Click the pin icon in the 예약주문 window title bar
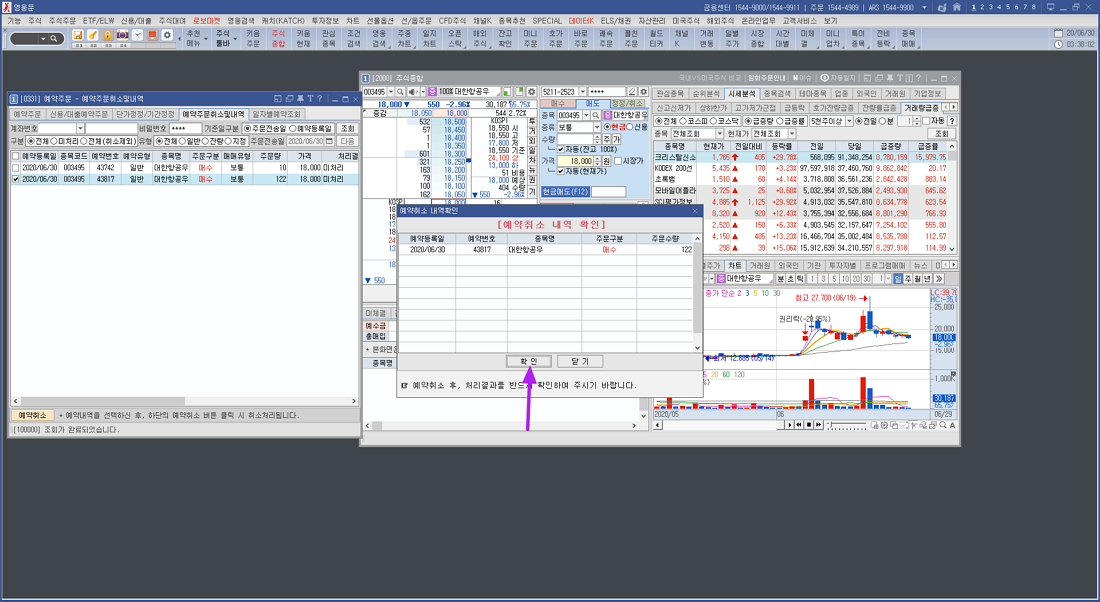1100x602 pixels. (x=300, y=99)
